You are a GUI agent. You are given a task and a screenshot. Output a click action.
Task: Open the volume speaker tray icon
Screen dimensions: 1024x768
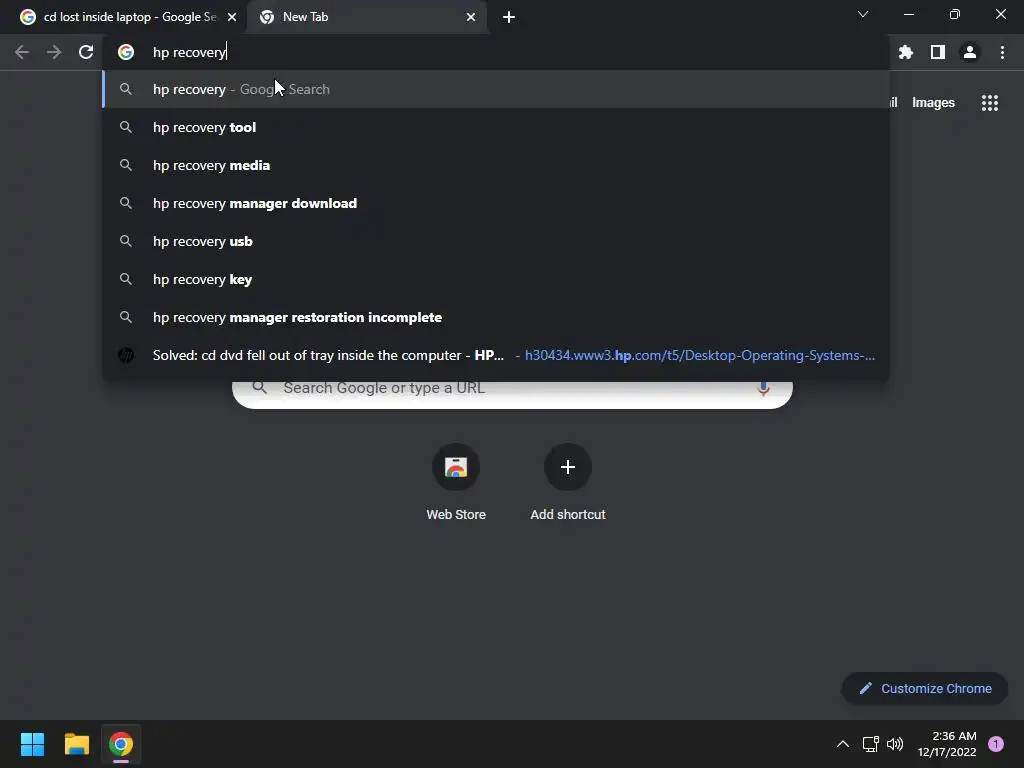pos(895,744)
